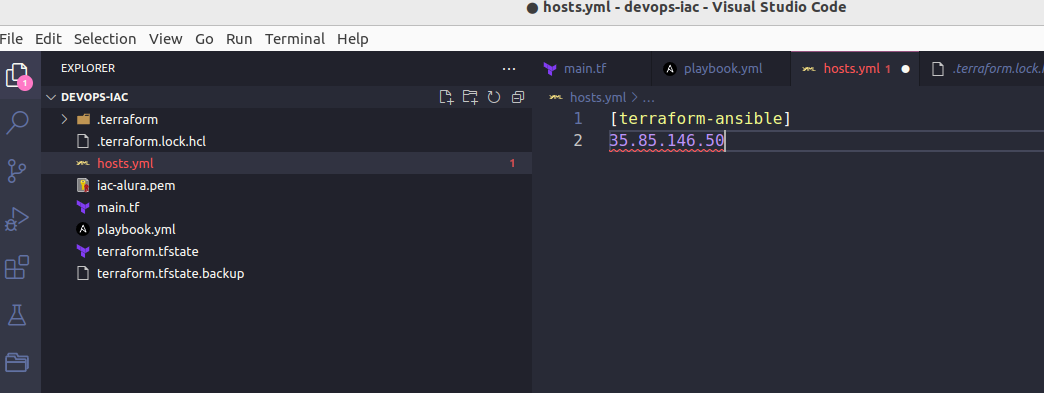Open main.tf in the file tree
The height and width of the screenshot is (393, 1044).
coord(286,208)
